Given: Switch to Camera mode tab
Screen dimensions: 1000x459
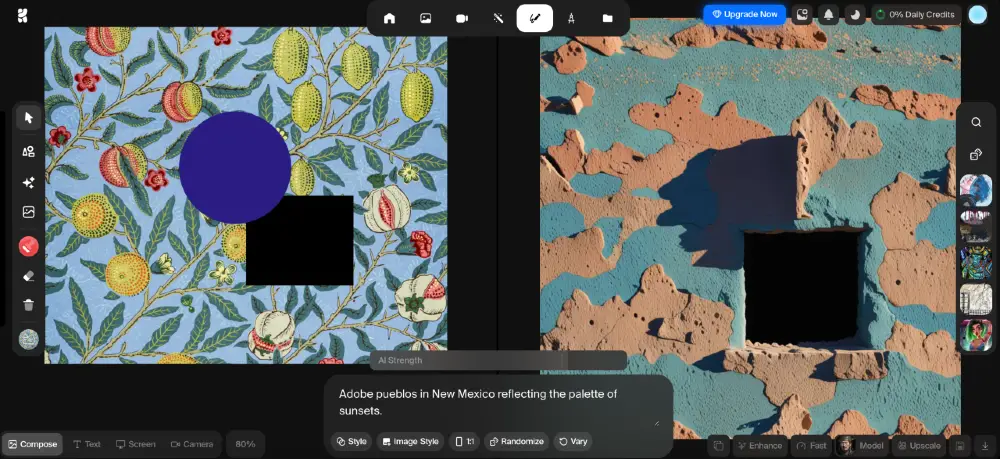Looking at the screenshot, I should (192, 444).
